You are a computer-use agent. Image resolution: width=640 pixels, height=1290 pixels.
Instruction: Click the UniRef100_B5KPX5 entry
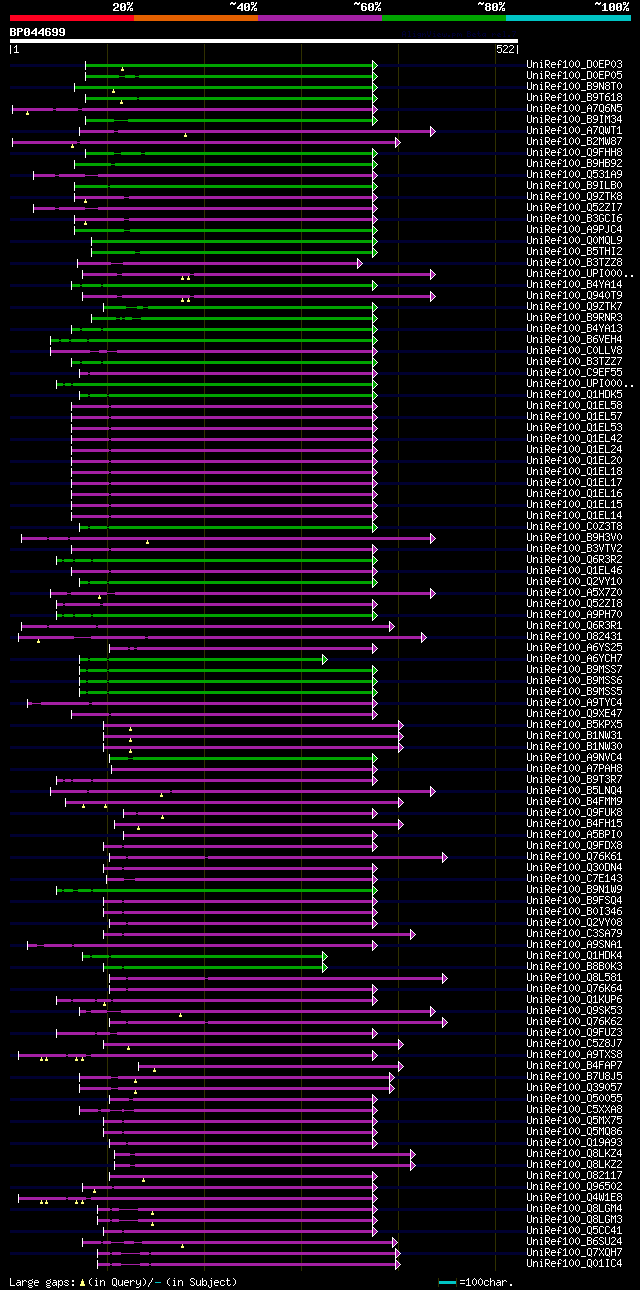(x=574, y=725)
